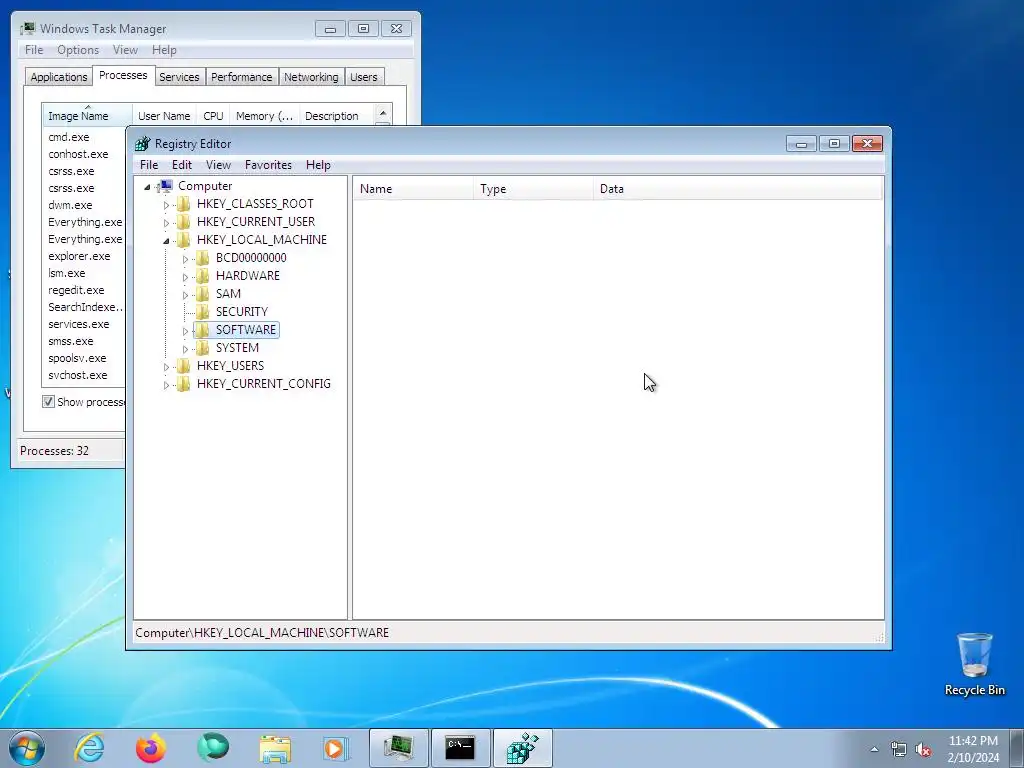Launch Internet Explorer from the taskbar
The height and width of the screenshot is (768, 1024).
coord(89,748)
